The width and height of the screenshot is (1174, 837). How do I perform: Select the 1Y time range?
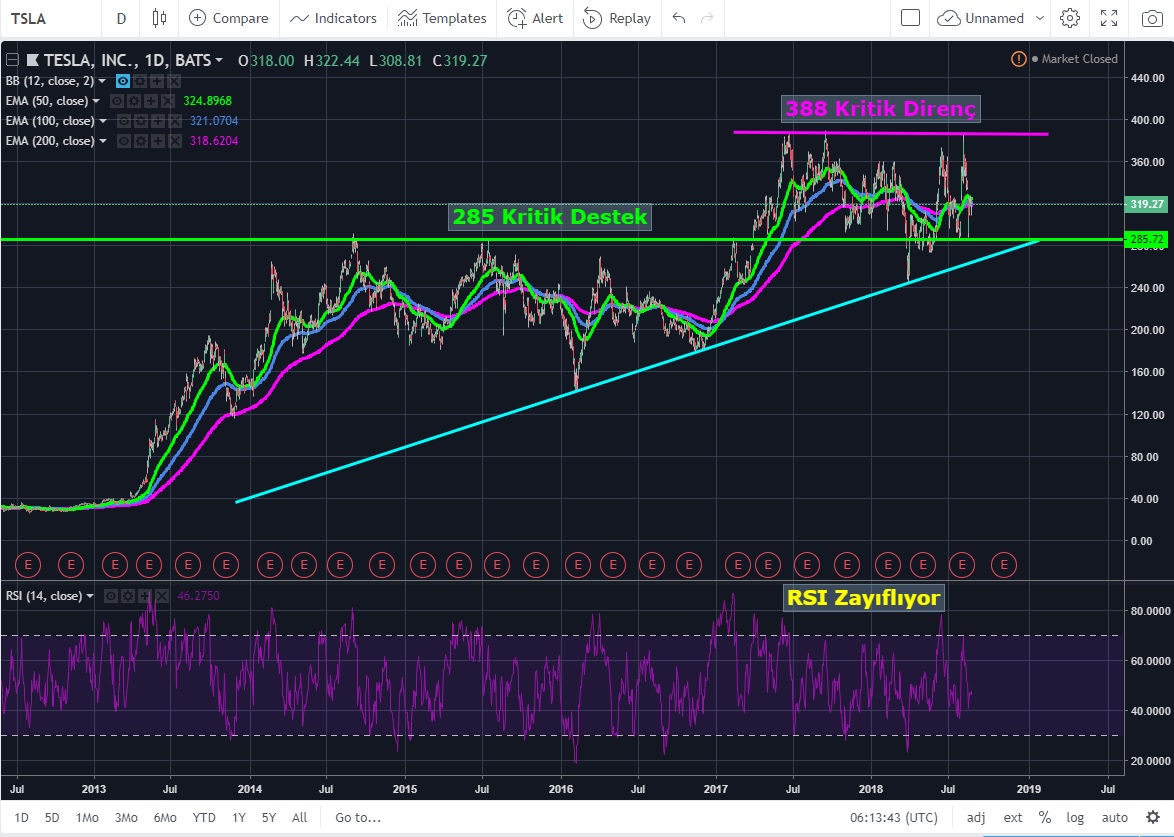(x=239, y=818)
